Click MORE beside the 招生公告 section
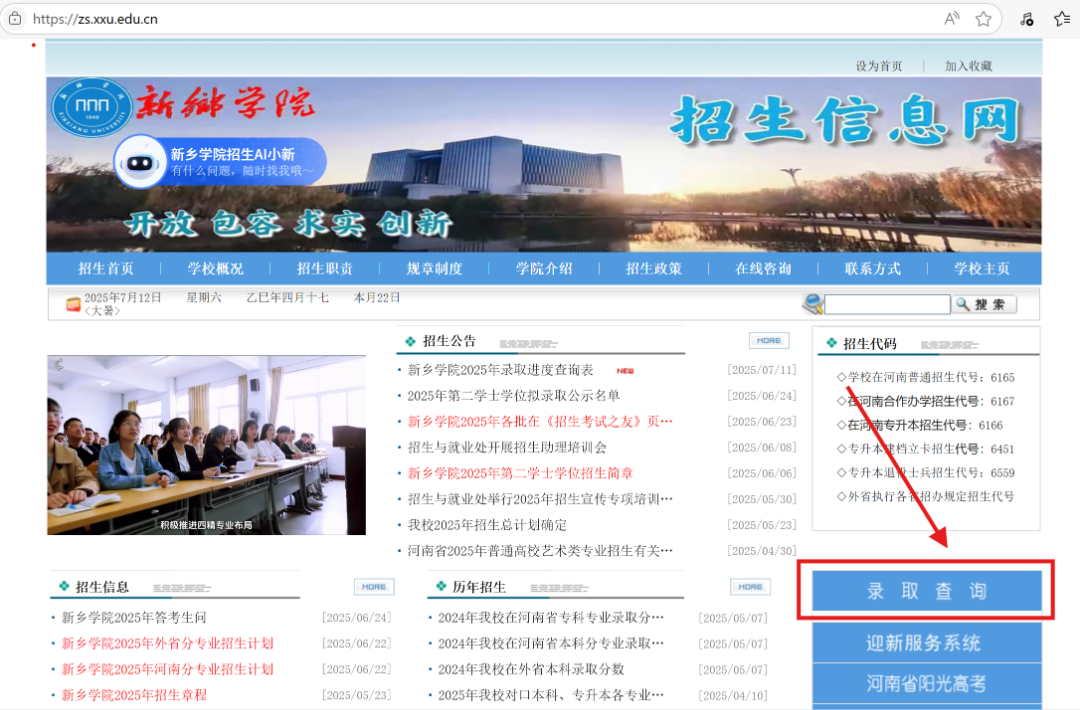Screen dimensions: 1080x710 point(768,340)
